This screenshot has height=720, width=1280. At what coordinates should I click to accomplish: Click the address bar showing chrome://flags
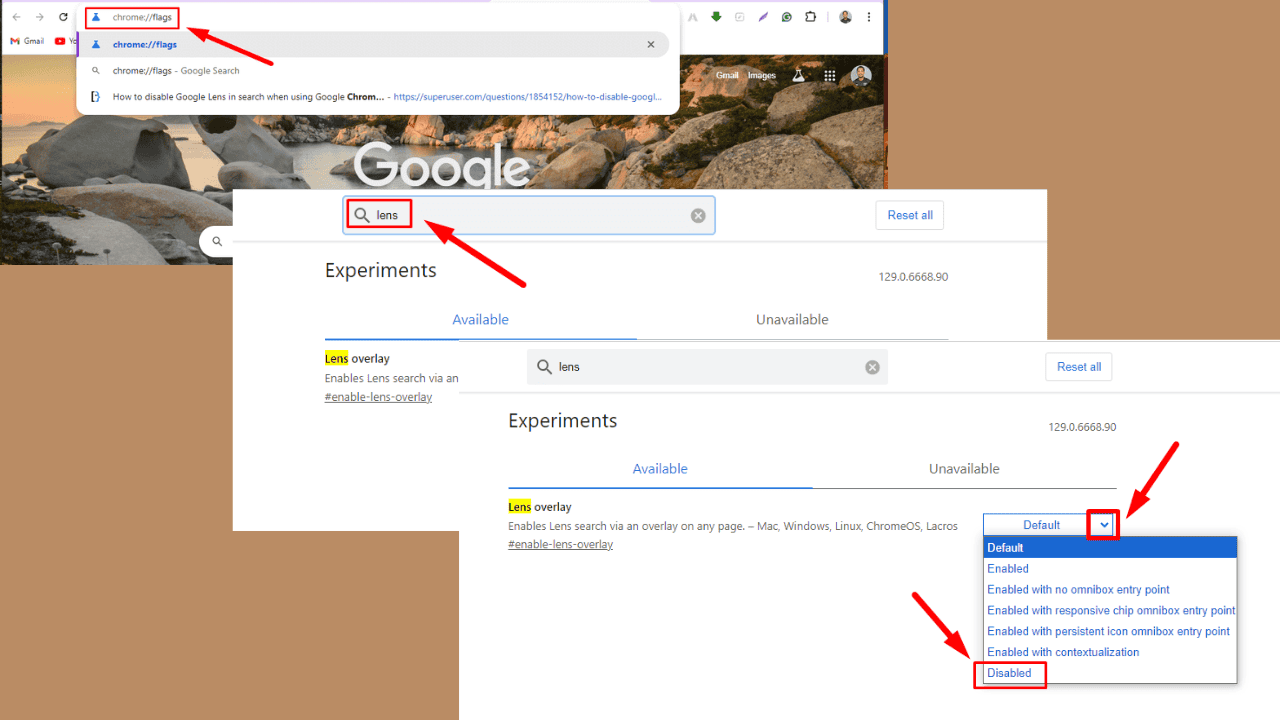378,17
